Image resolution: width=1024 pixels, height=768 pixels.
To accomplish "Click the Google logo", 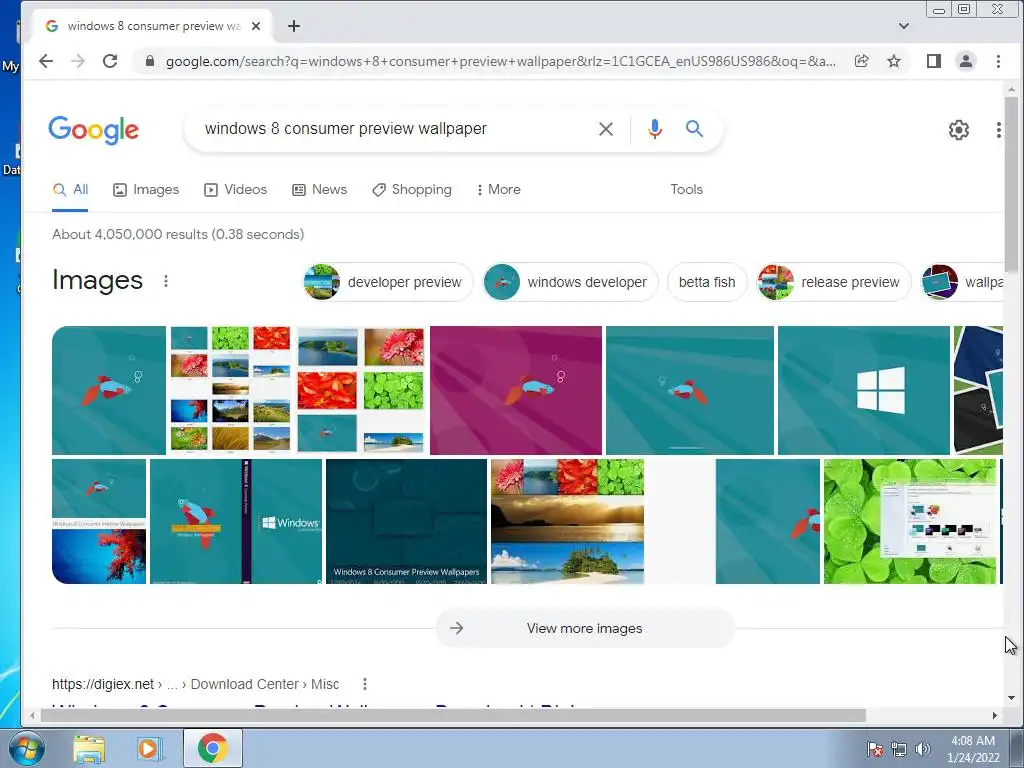I will click(x=93, y=130).
